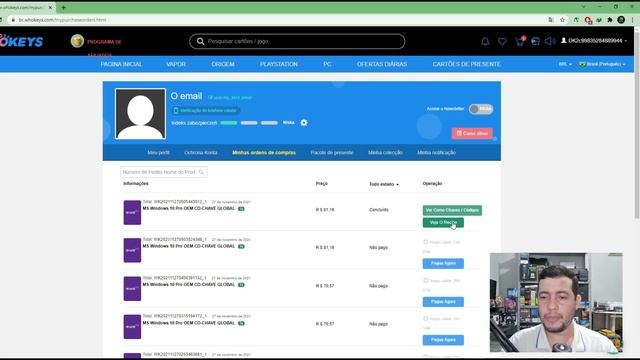The width and height of the screenshot is (640, 360).
Task: Open OFERTAS DIÁRIAS in the navigation bar
Action: (382, 64)
